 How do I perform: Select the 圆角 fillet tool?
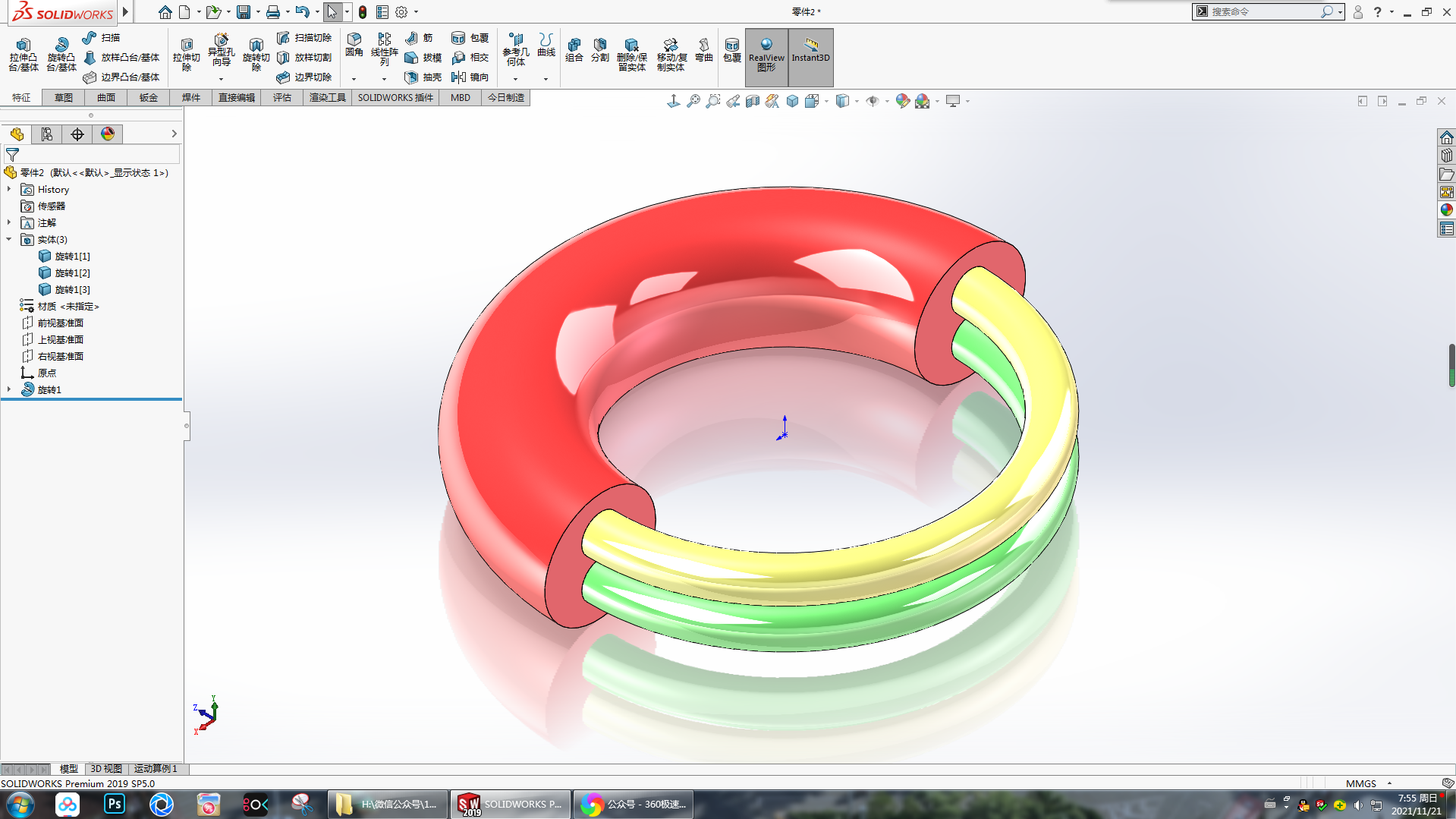(354, 45)
